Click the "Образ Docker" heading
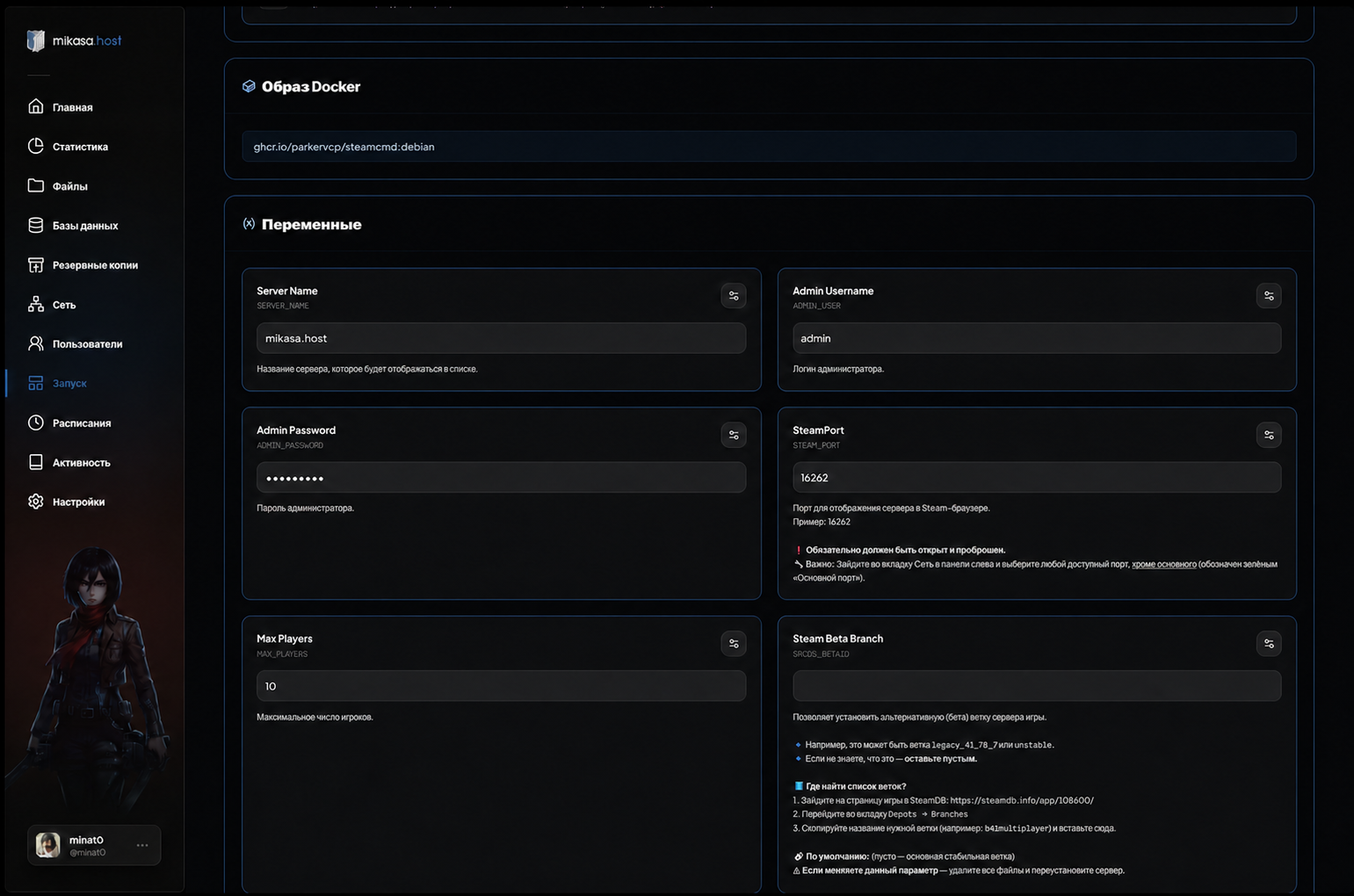Screen dimensions: 1354x896 311,86
